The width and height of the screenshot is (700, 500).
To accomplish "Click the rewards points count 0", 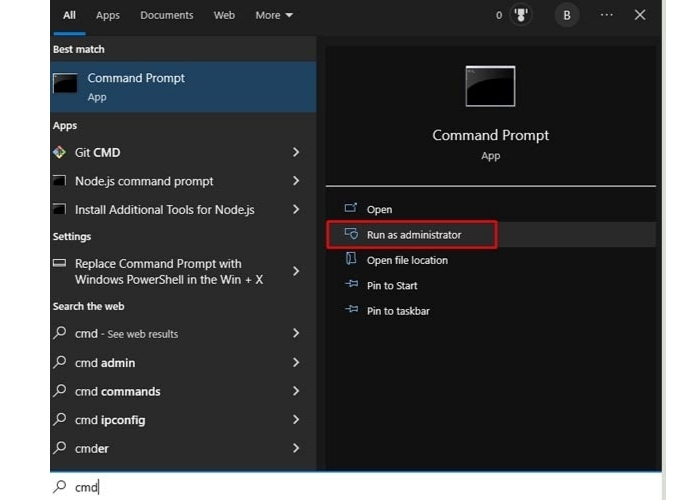I will click(499, 16).
